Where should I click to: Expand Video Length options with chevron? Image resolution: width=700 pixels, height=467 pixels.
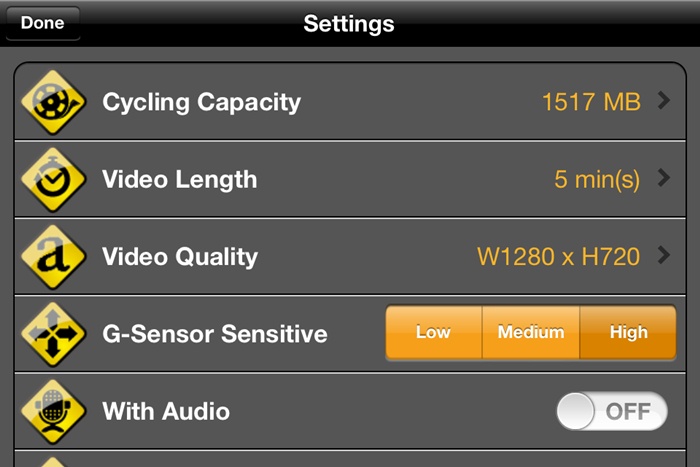tap(664, 178)
